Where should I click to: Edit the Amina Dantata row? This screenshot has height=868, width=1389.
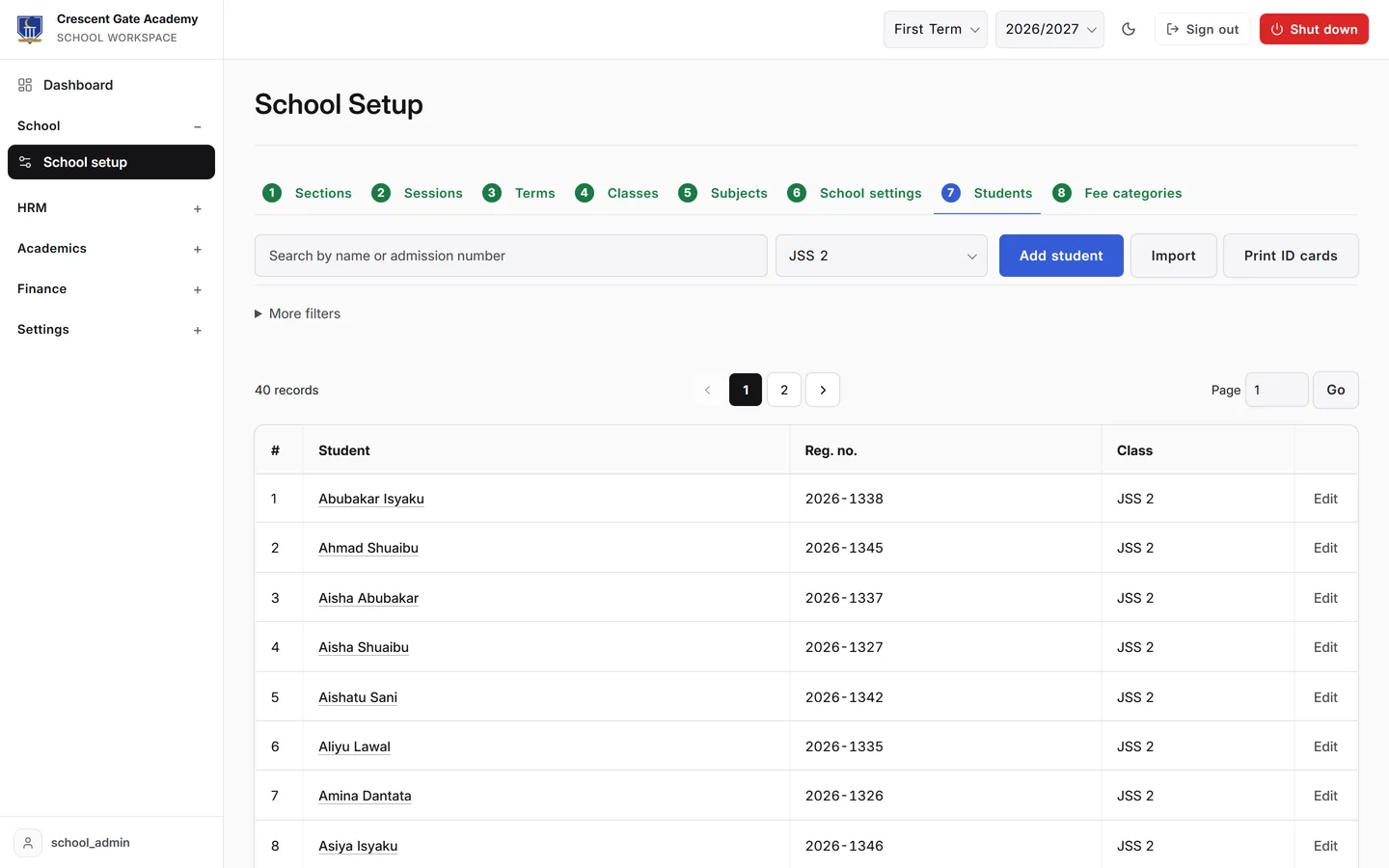click(1325, 796)
